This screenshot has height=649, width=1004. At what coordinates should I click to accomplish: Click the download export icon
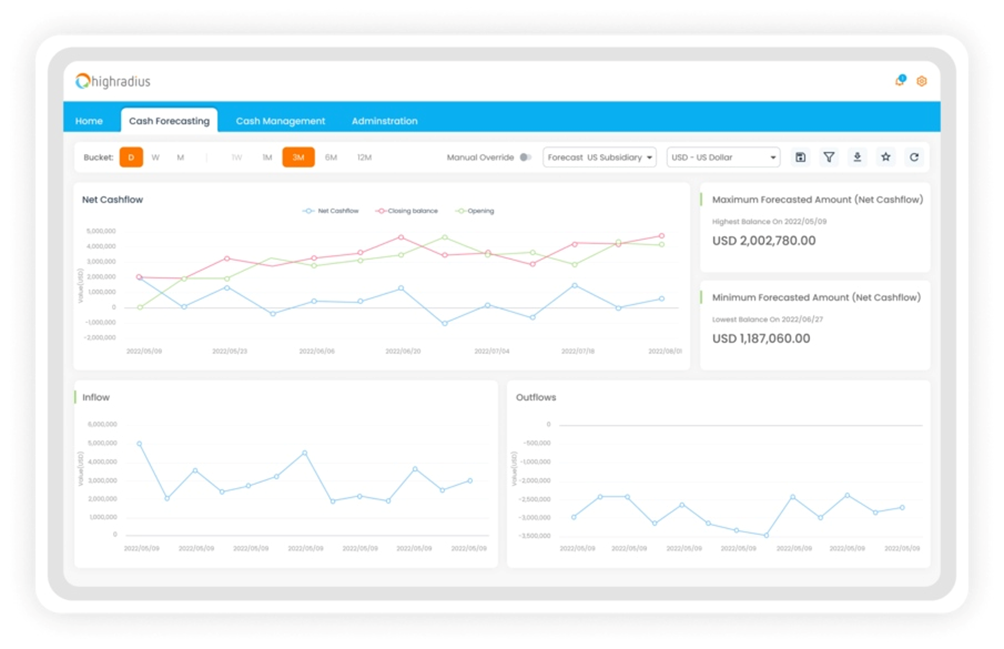858,157
